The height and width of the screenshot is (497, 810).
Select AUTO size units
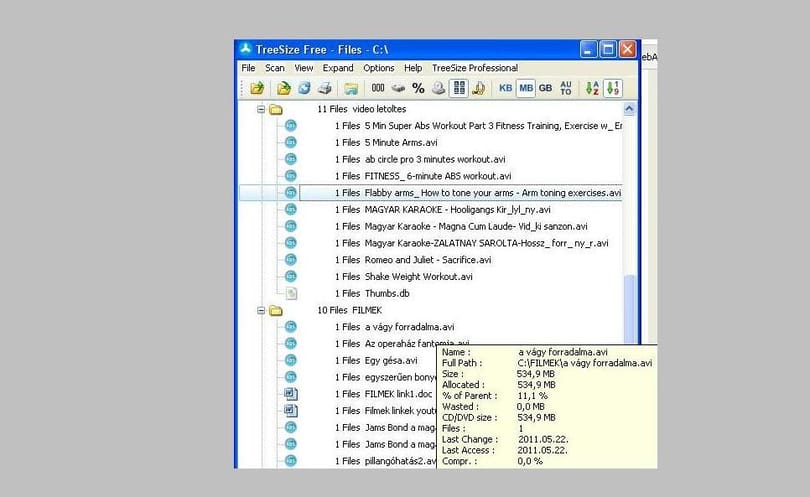[x=566, y=88]
